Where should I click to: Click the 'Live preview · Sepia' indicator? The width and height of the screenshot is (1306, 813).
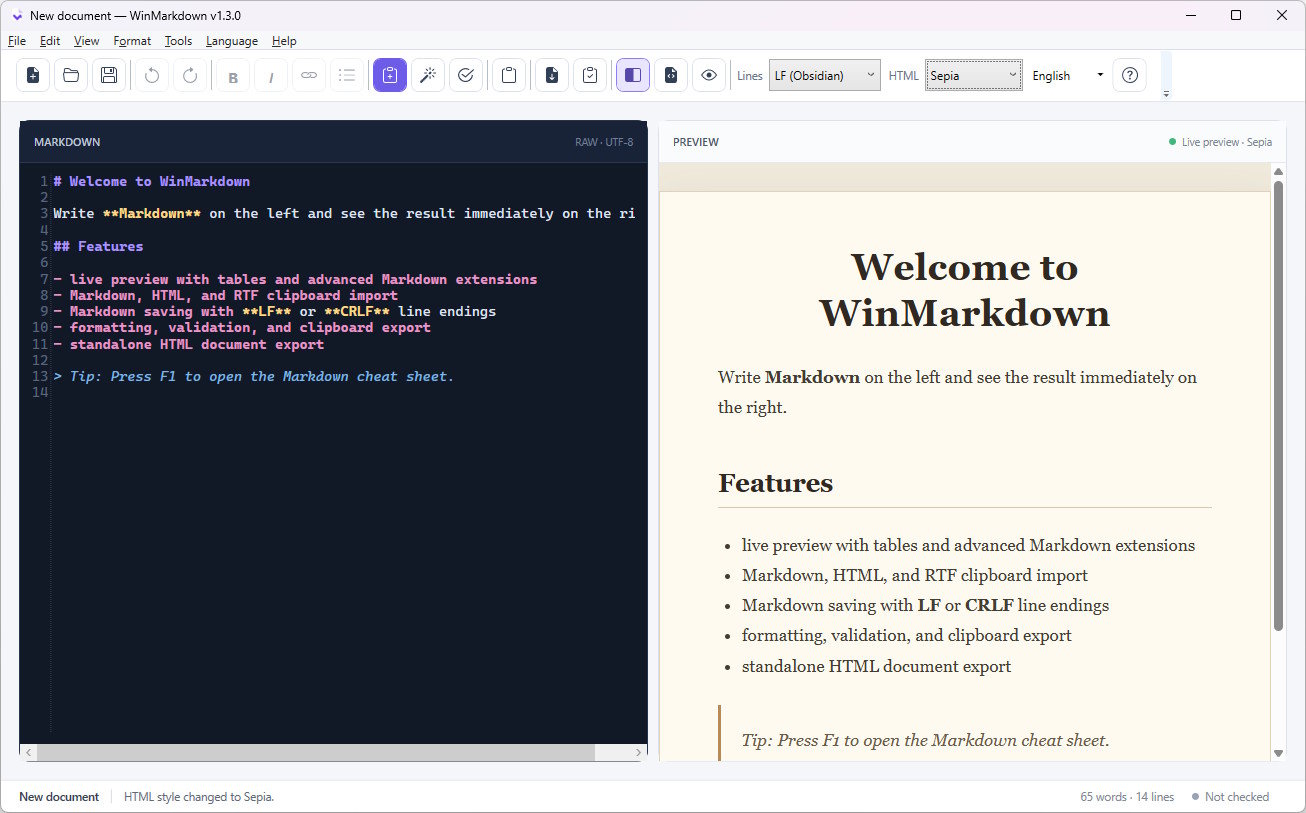point(1221,142)
